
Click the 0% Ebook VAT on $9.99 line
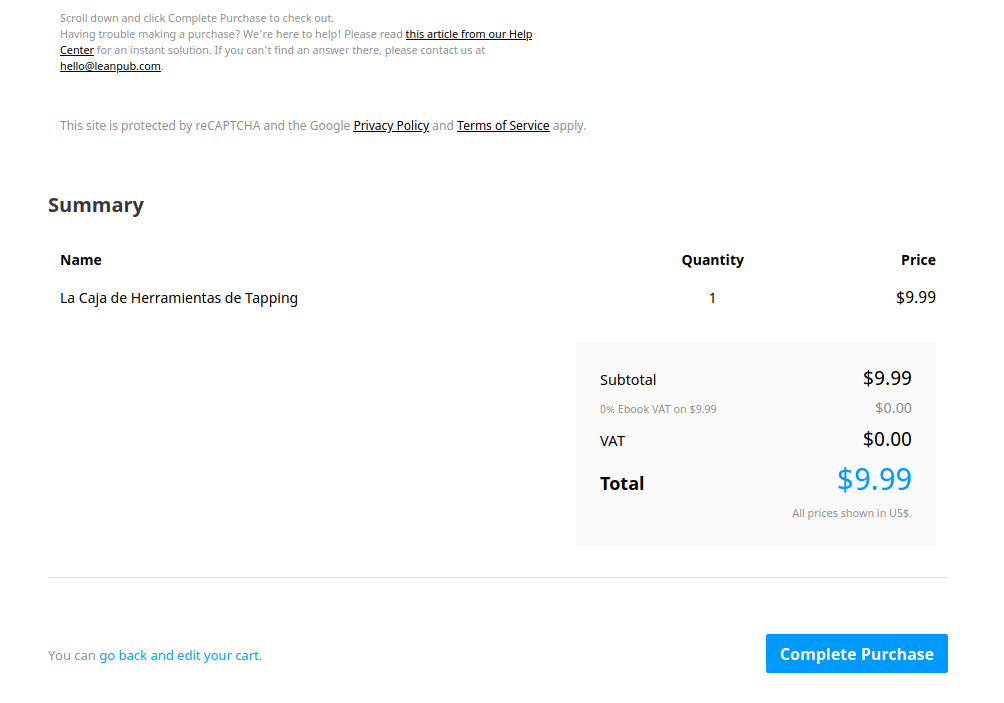(658, 409)
